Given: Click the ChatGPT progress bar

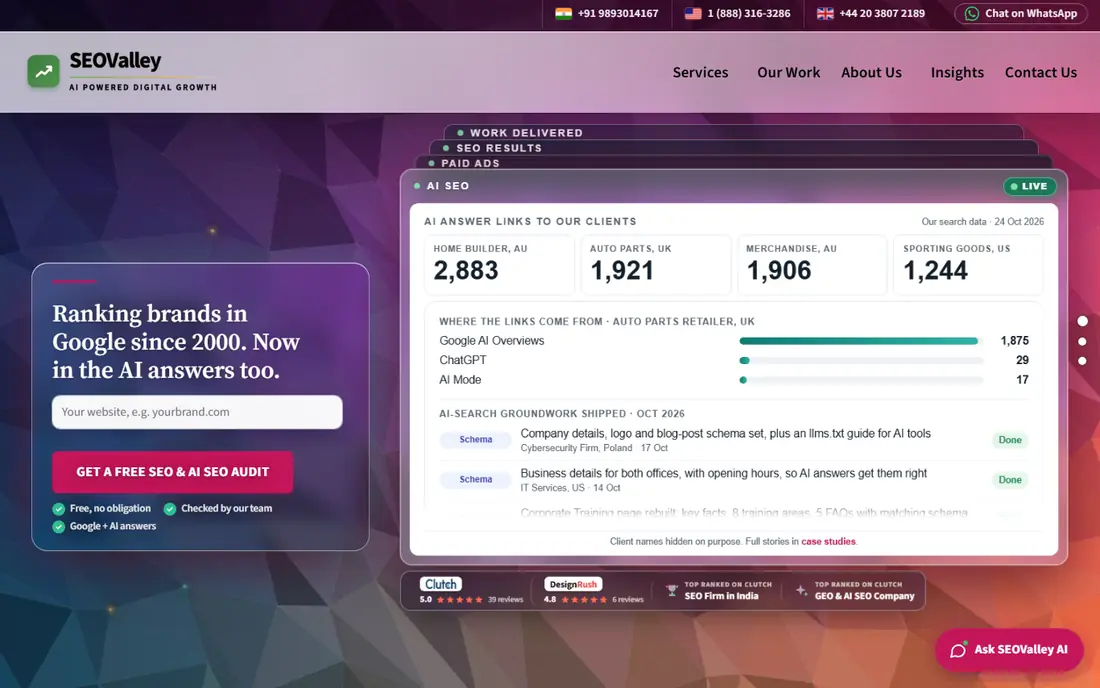Looking at the screenshot, I should point(861,360).
